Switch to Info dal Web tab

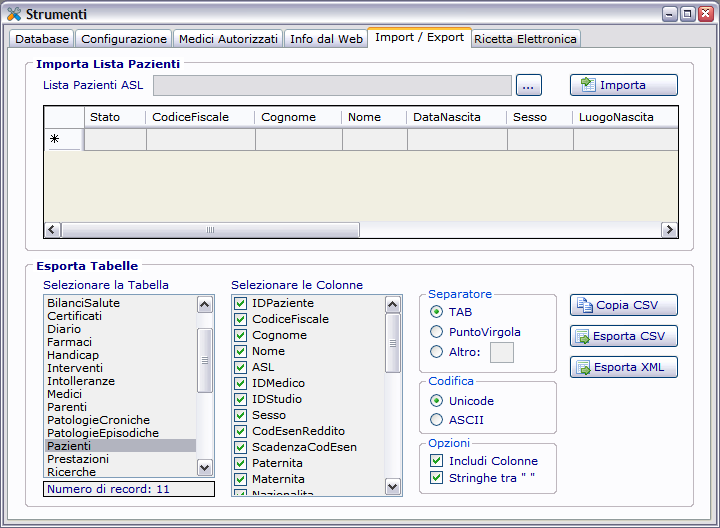(x=326, y=39)
